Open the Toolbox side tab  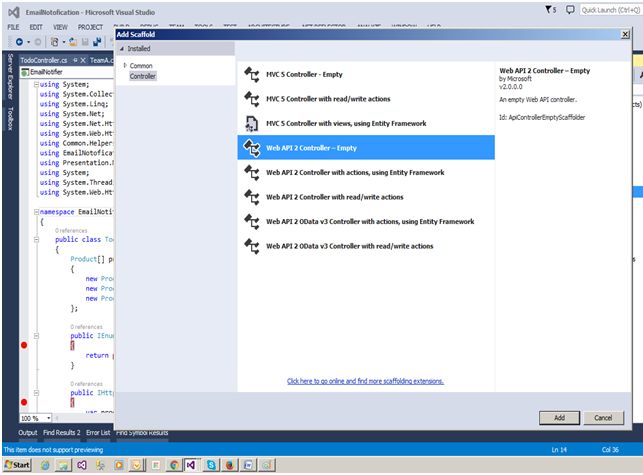10,119
